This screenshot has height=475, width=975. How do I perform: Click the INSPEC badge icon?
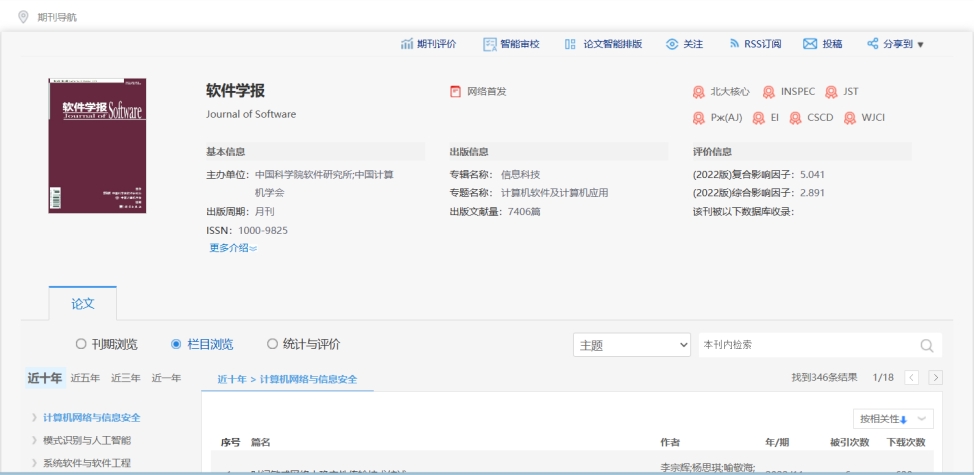769,92
